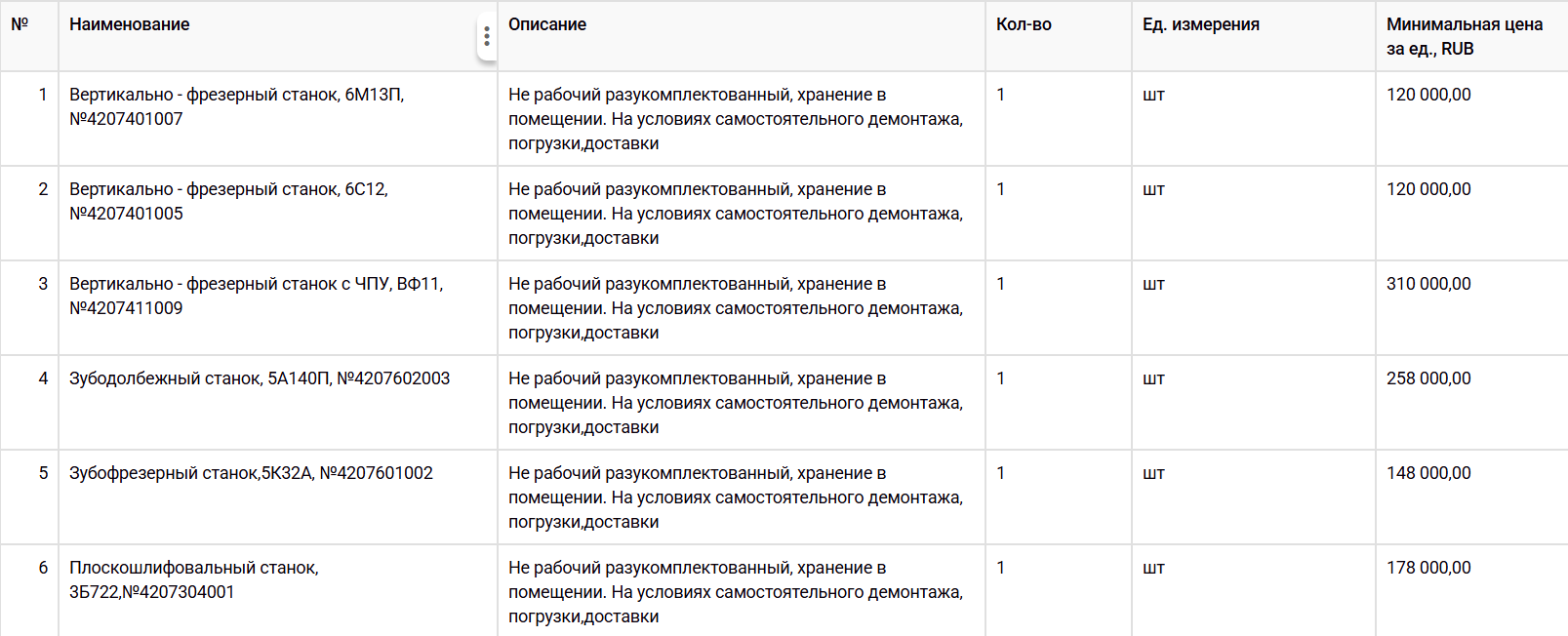Click the 148 000,00 price cell

[x=1428, y=473]
